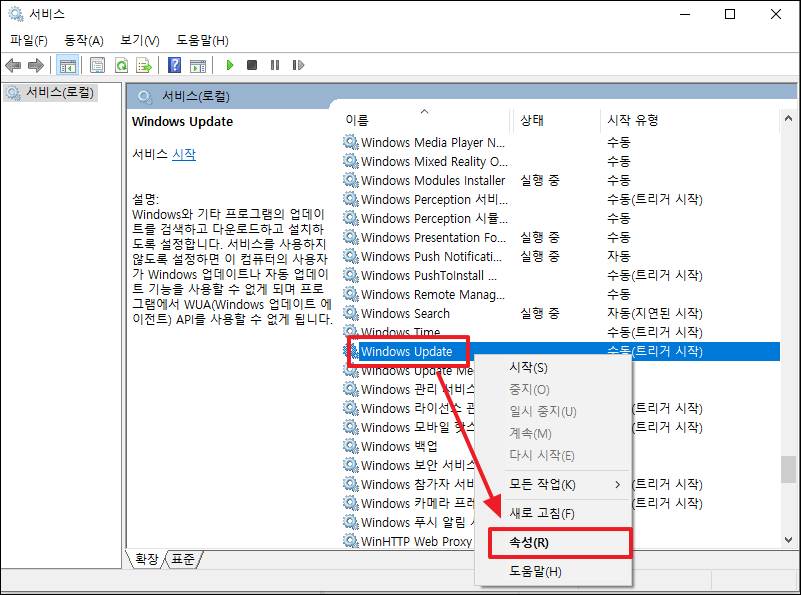Click 실행 중 status of Windows Presentation Fo...
The height and width of the screenshot is (595, 801).
540,237
